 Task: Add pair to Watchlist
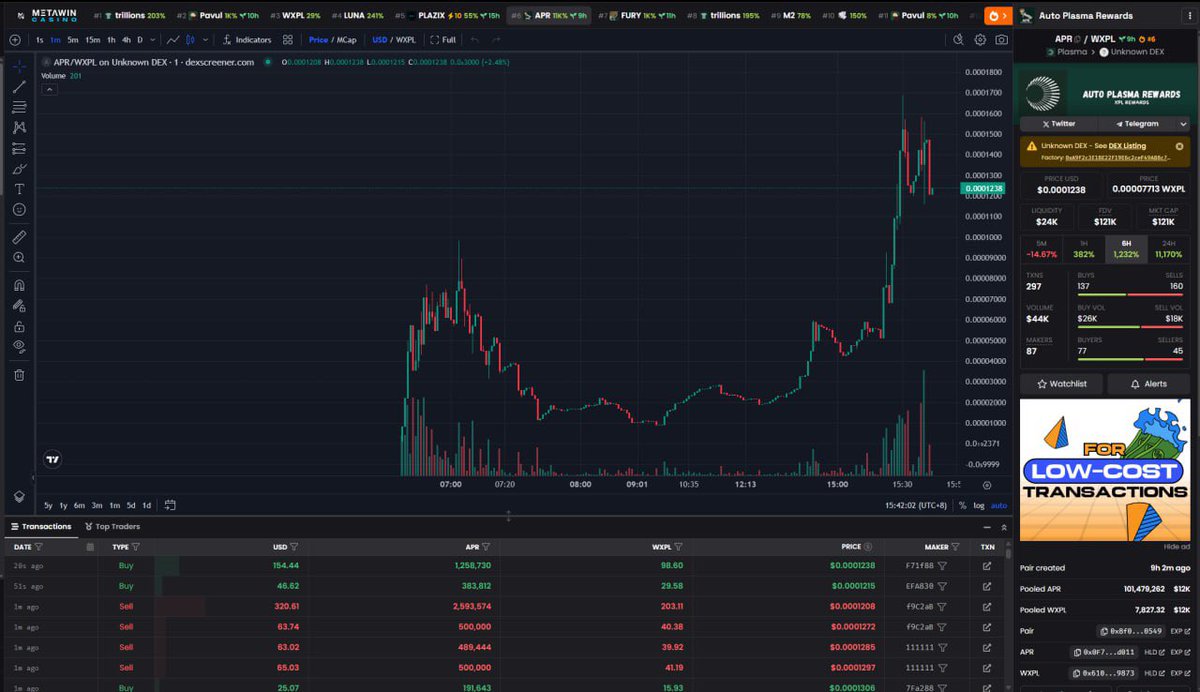(1061, 384)
